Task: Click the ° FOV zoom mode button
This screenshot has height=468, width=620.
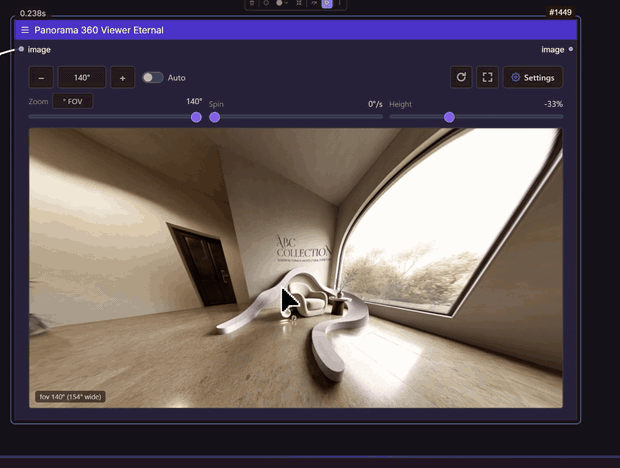Action: [x=73, y=101]
